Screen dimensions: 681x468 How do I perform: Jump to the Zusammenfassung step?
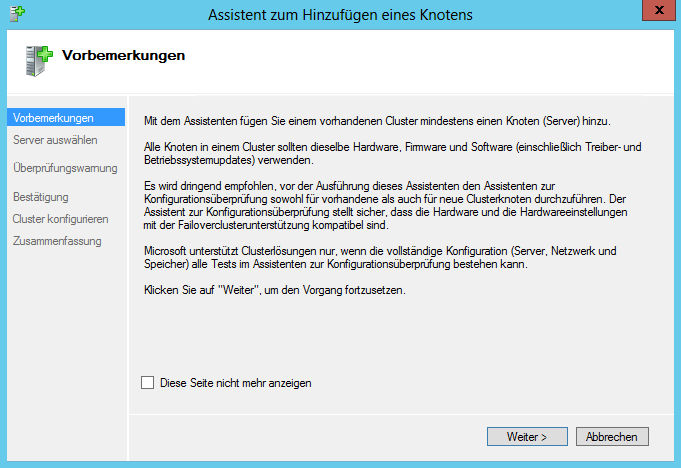click(57, 241)
